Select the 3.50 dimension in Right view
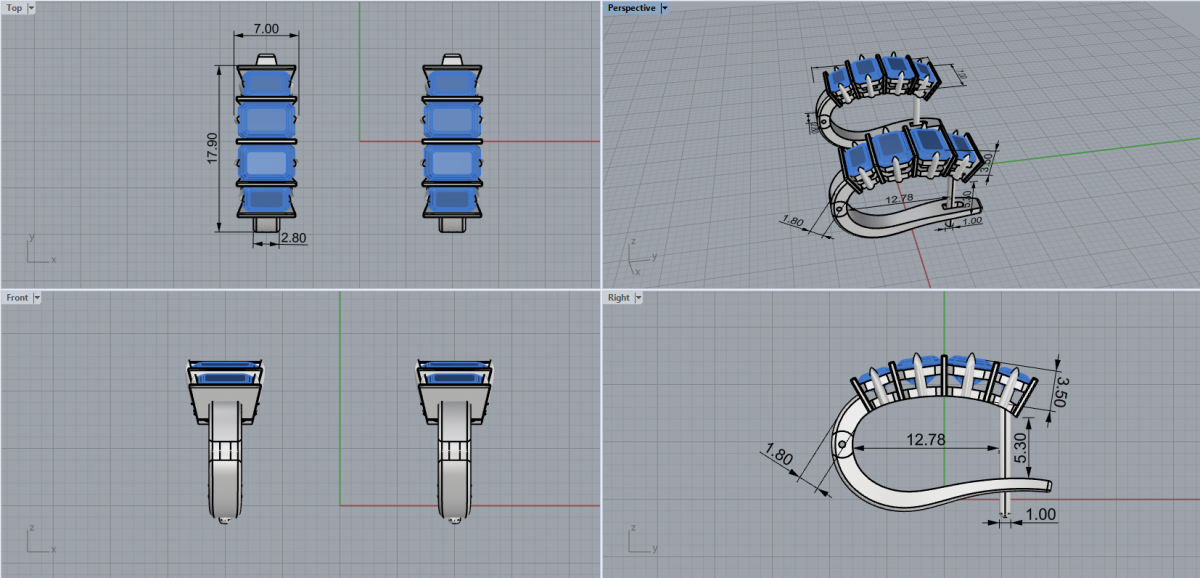Screen dimensions: 1200x578 click(1064, 392)
